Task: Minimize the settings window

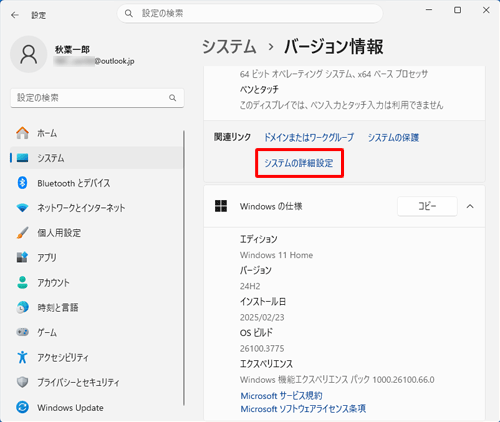Action: (429, 10)
